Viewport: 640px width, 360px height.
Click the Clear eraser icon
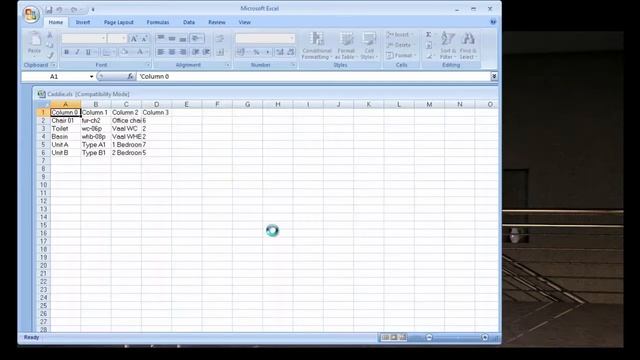point(429,56)
